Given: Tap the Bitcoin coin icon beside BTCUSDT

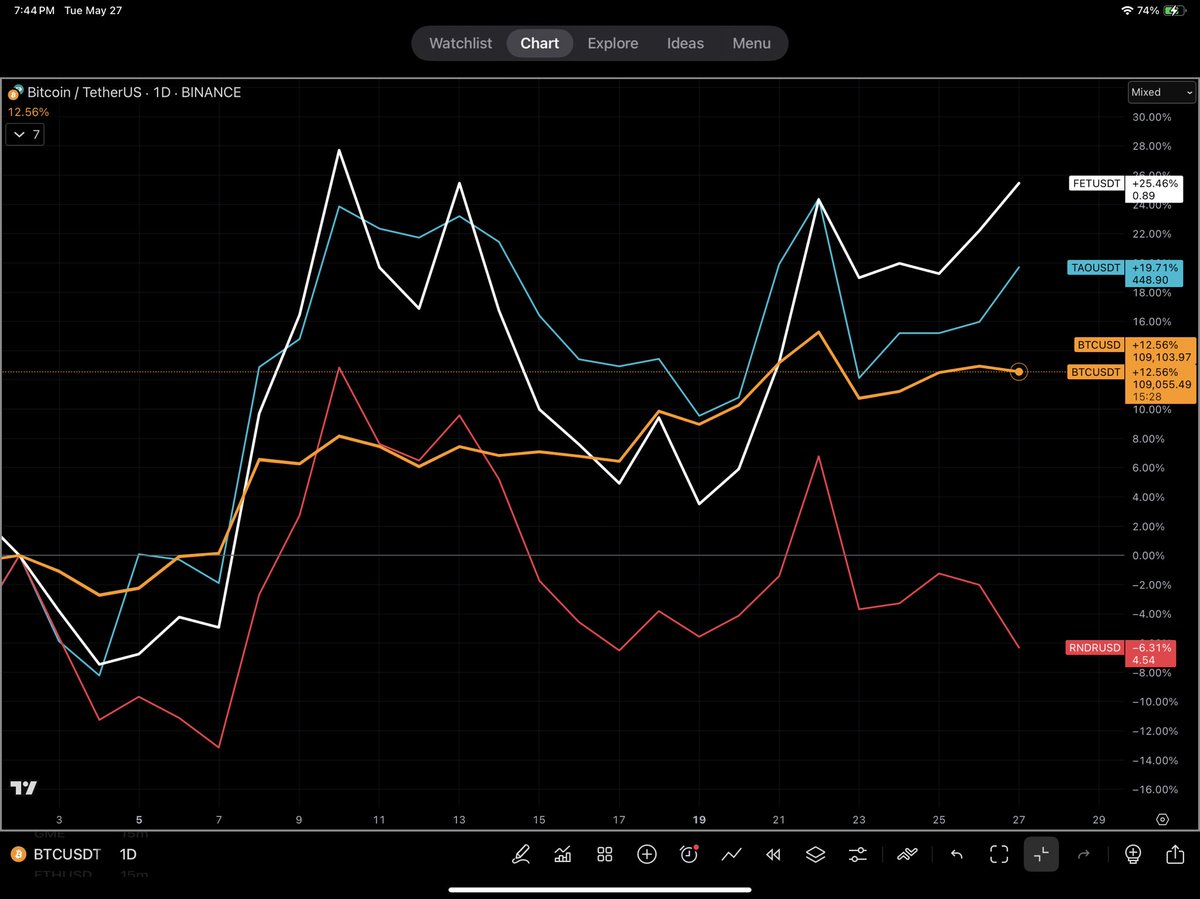Looking at the screenshot, I should point(17,855).
